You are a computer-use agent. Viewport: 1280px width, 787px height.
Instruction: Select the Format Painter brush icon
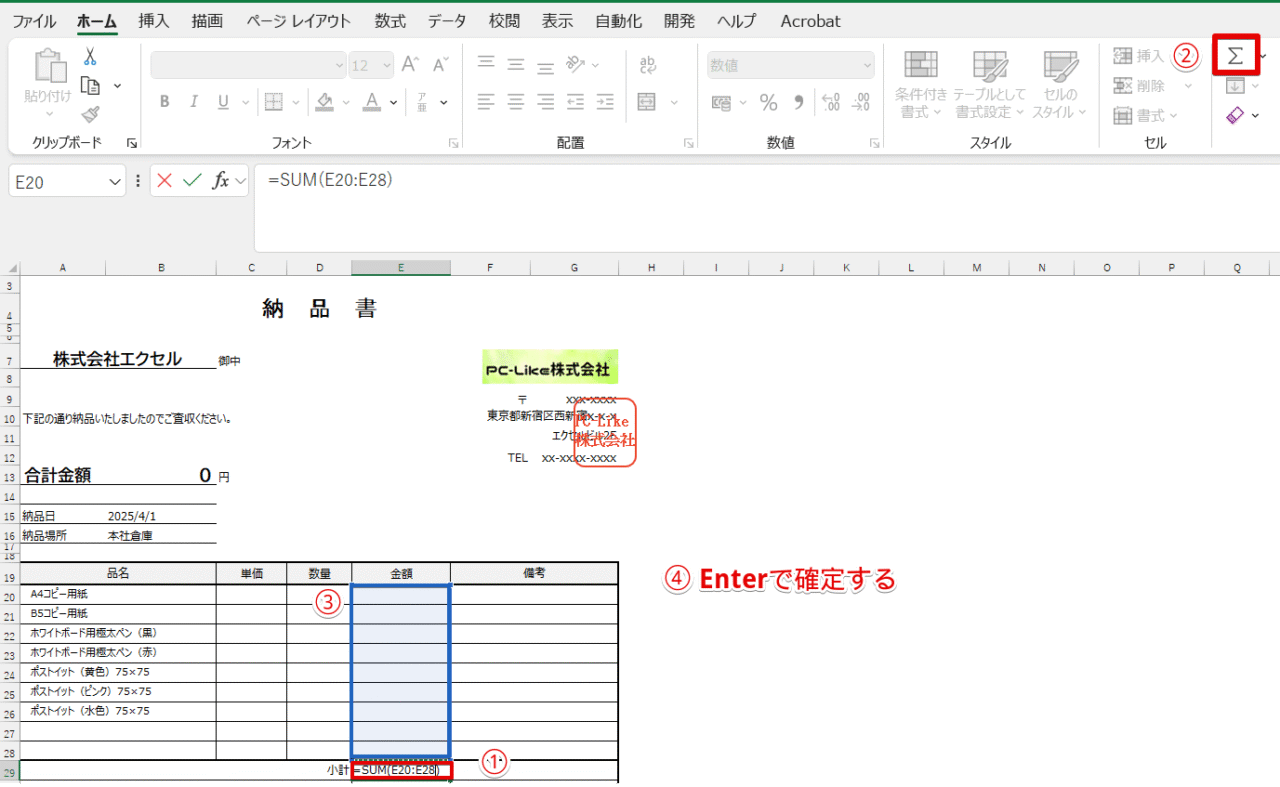click(x=90, y=115)
